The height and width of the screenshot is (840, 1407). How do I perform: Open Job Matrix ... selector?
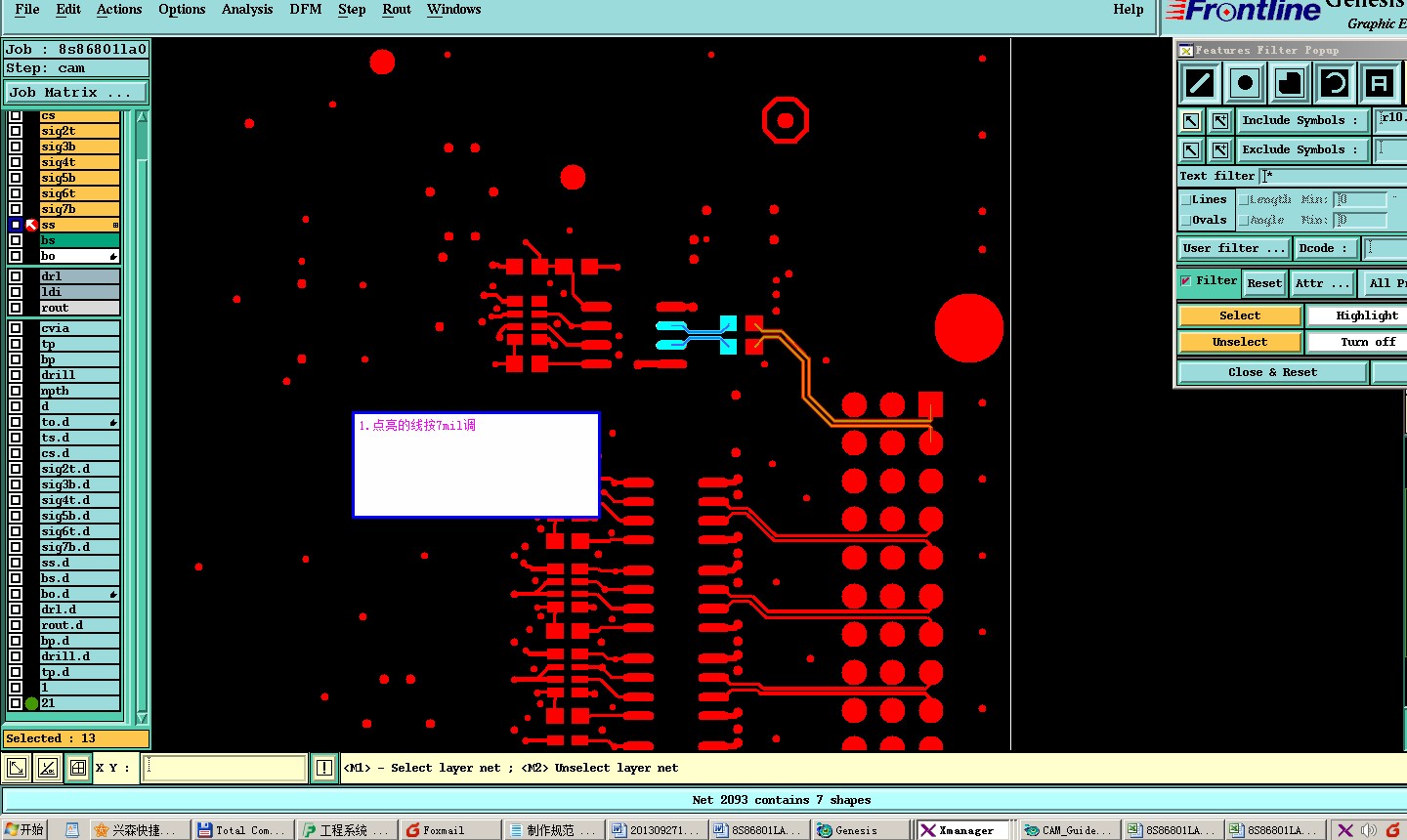(x=76, y=93)
